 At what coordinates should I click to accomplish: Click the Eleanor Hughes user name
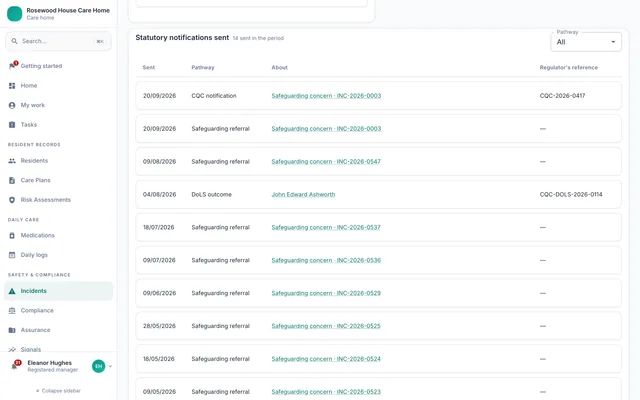pos(49,363)
